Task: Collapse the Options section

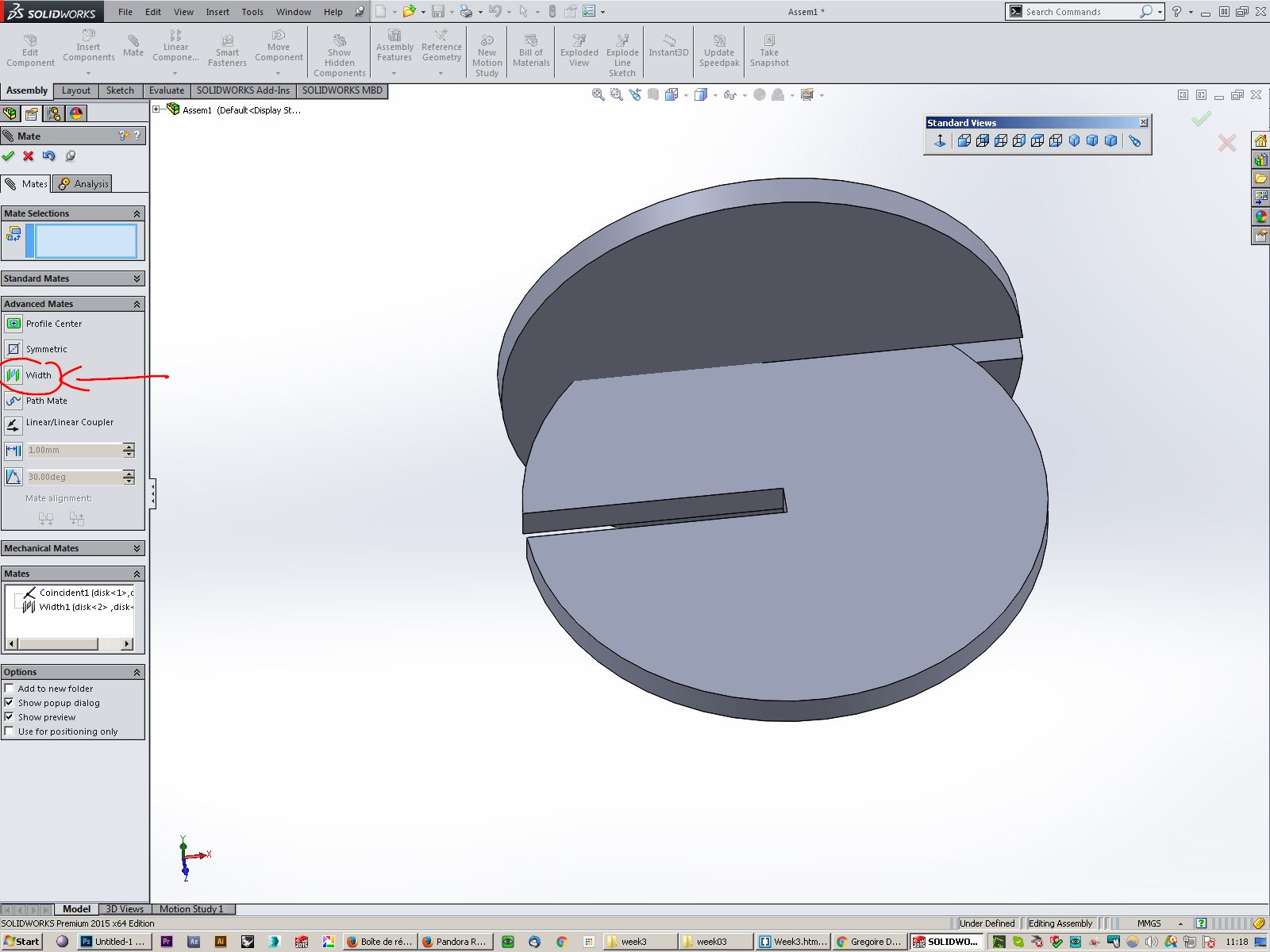Action: point(137,672)
